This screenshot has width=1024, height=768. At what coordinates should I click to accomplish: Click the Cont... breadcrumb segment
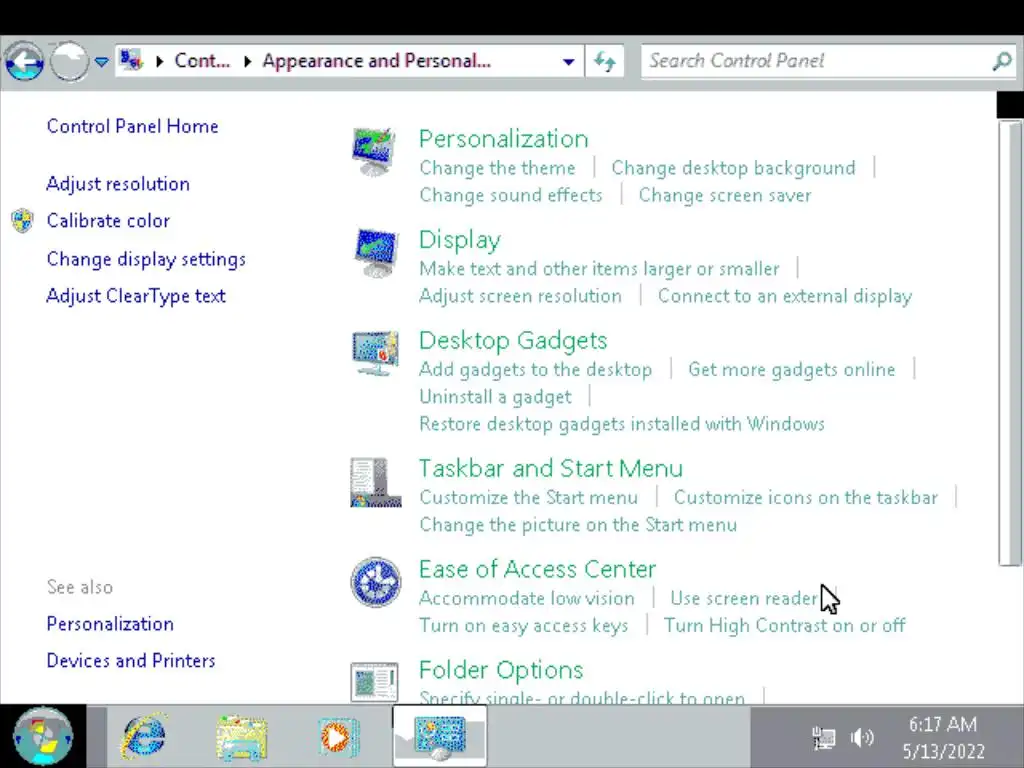pos(202,61)
